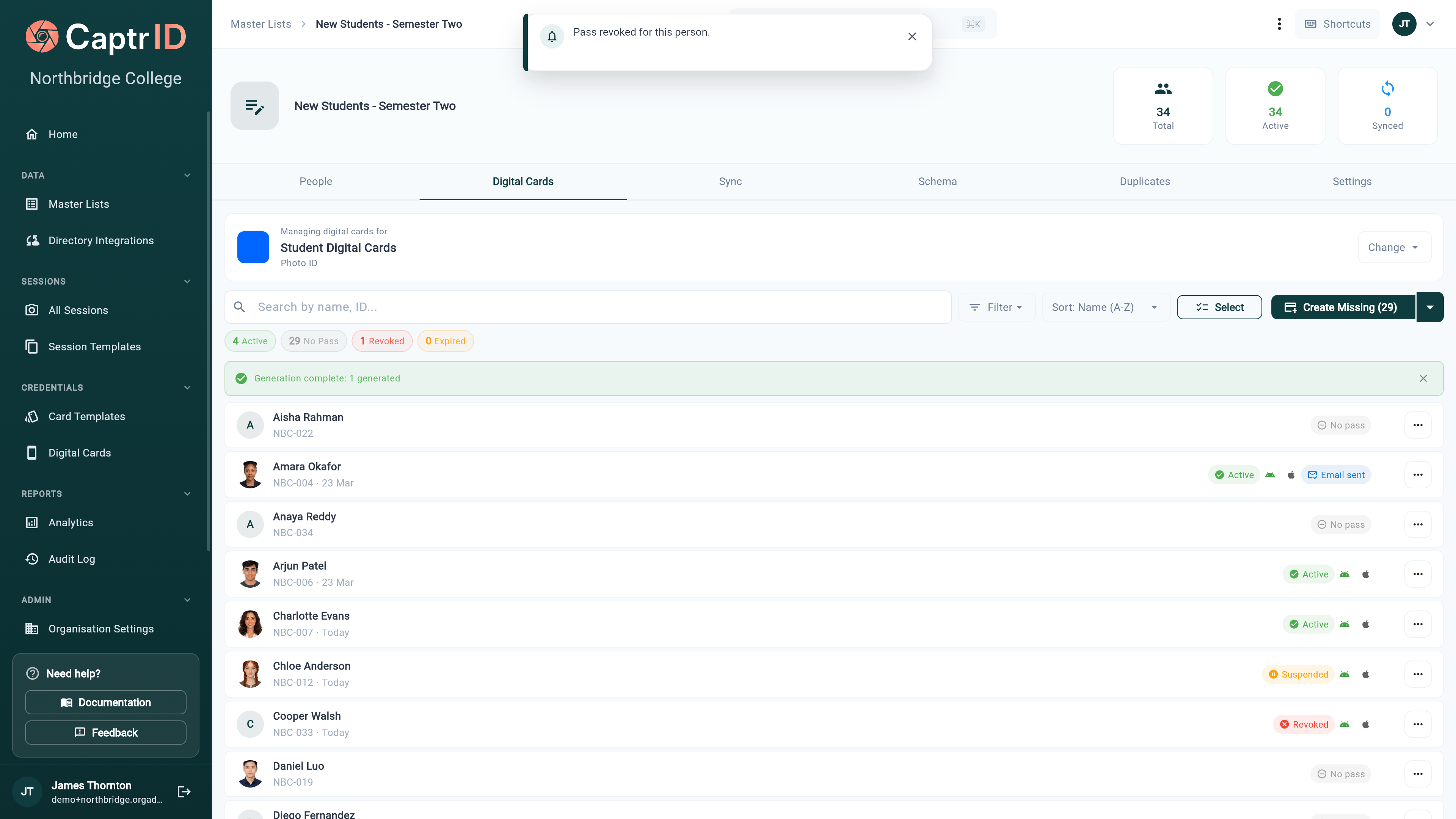This screenshot has width=1456, height=819.
Task: Click the blue Student Digital Cards swatch
Action: (253, 247)
